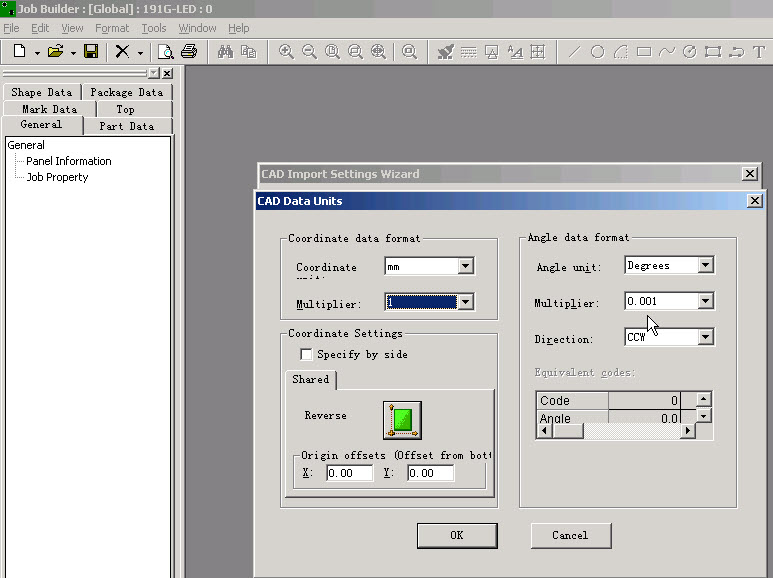The height and width of the screenshot is (578, 773).
Task: Open the coordinate Multiplier dropdown
Action: coord(465,302)
